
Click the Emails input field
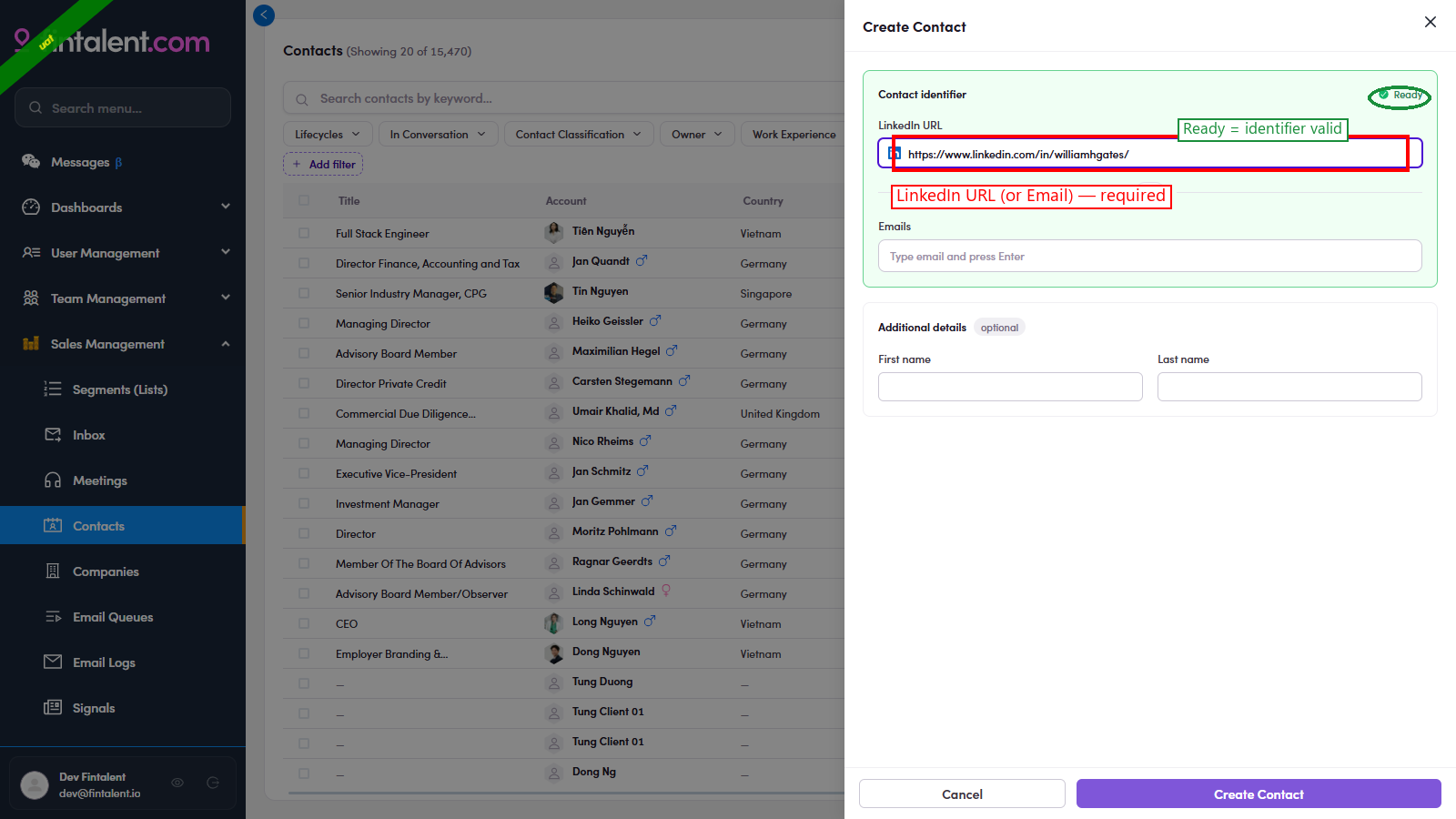[1150, 256]
